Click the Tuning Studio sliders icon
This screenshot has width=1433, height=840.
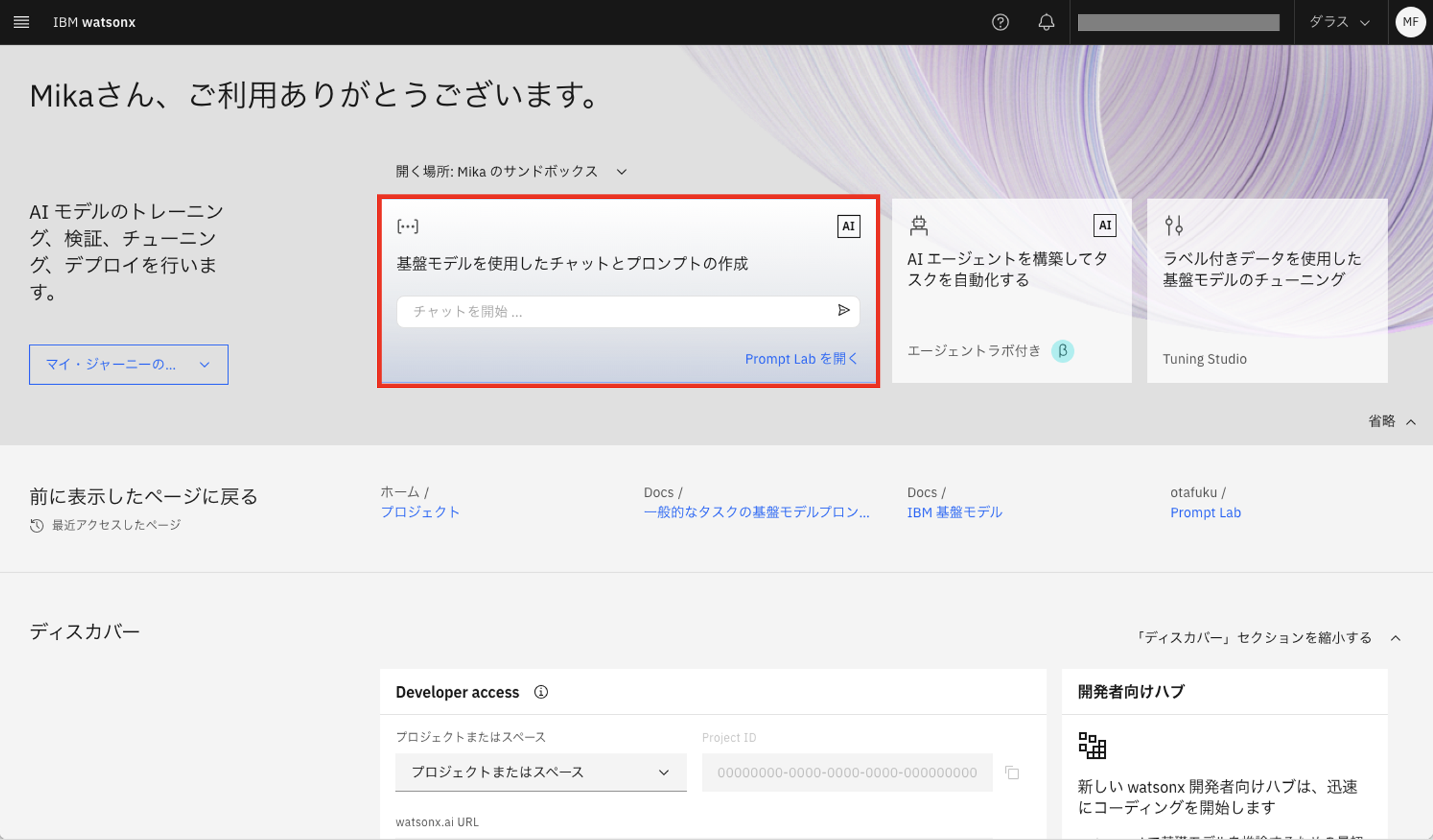click(x=1174, y=226)
